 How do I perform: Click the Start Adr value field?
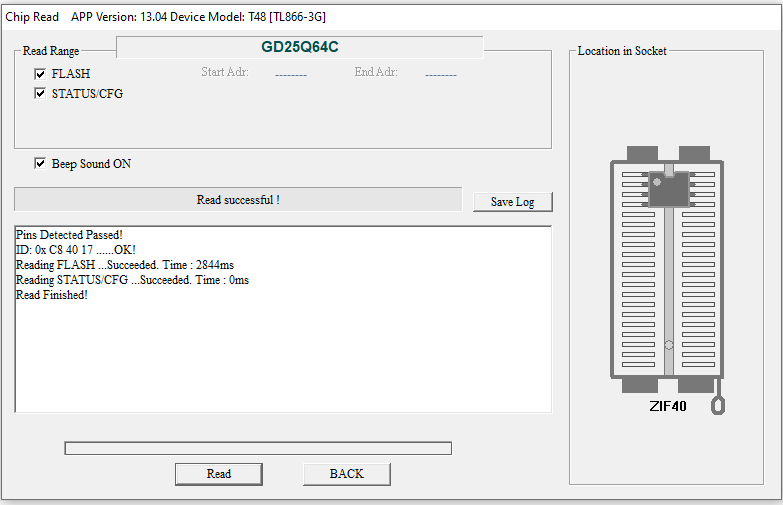(x=291, y=74)
